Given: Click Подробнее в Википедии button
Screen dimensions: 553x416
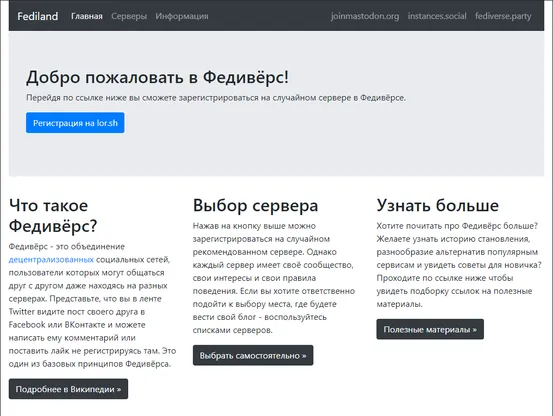Looking at the screenshot, I should (x=68, y=389).
